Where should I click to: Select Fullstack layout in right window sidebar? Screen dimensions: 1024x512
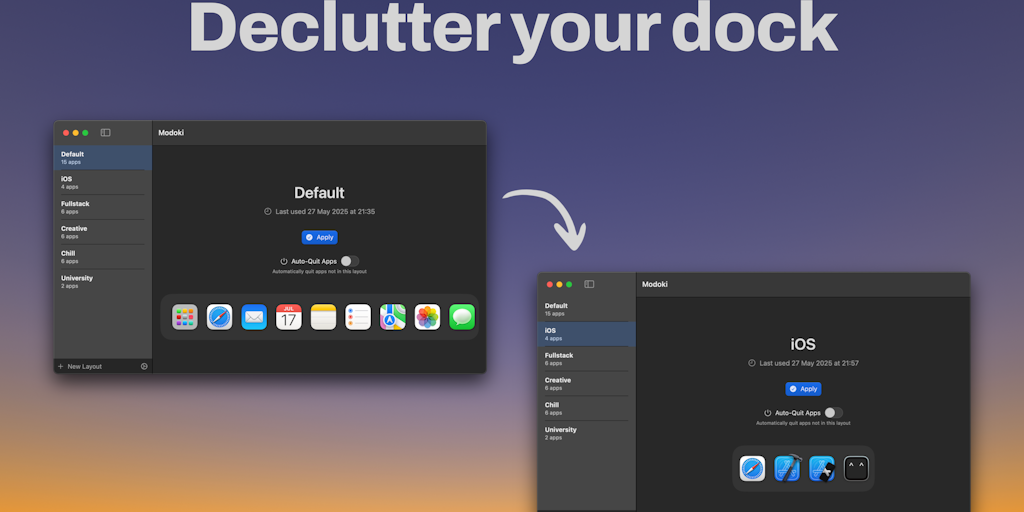click(x=586, y=359)
